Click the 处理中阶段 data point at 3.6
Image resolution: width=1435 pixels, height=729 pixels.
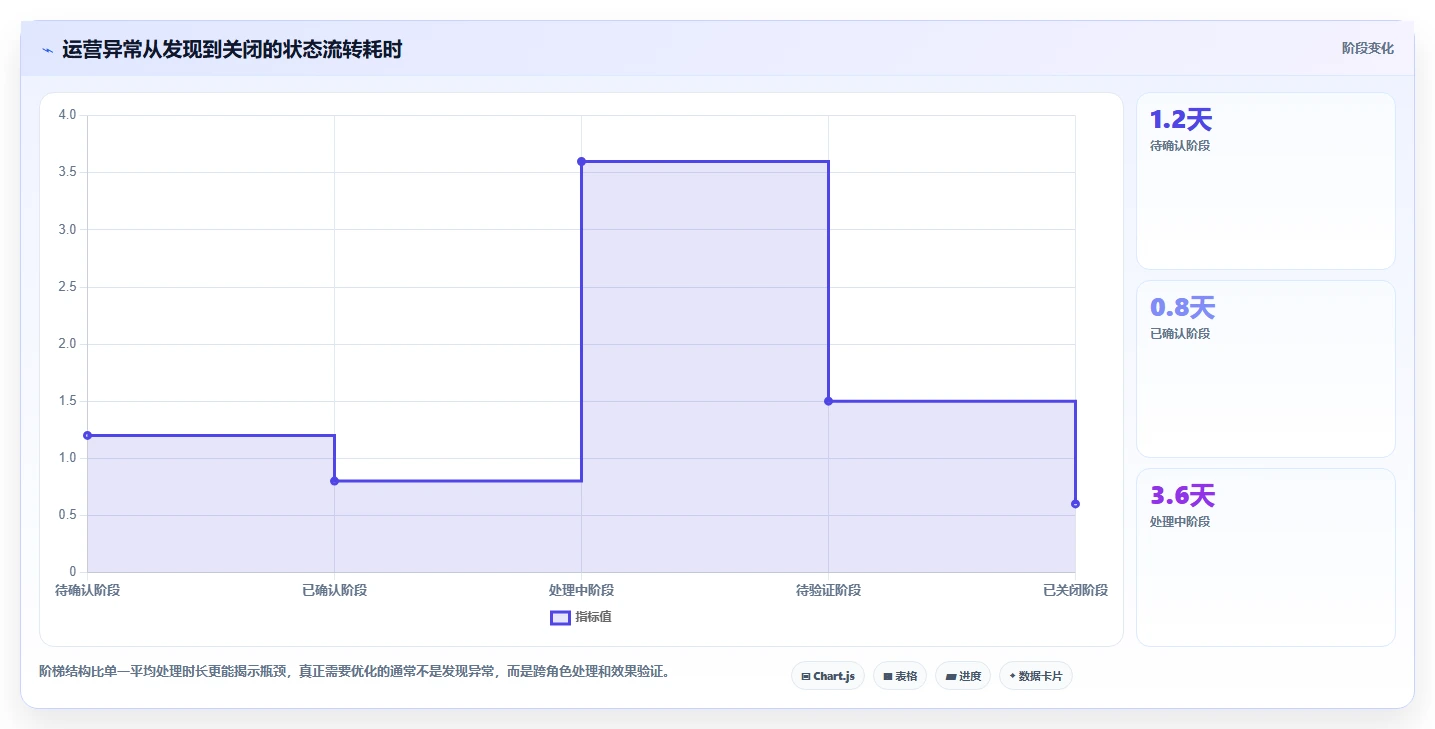tap(581, 161)
